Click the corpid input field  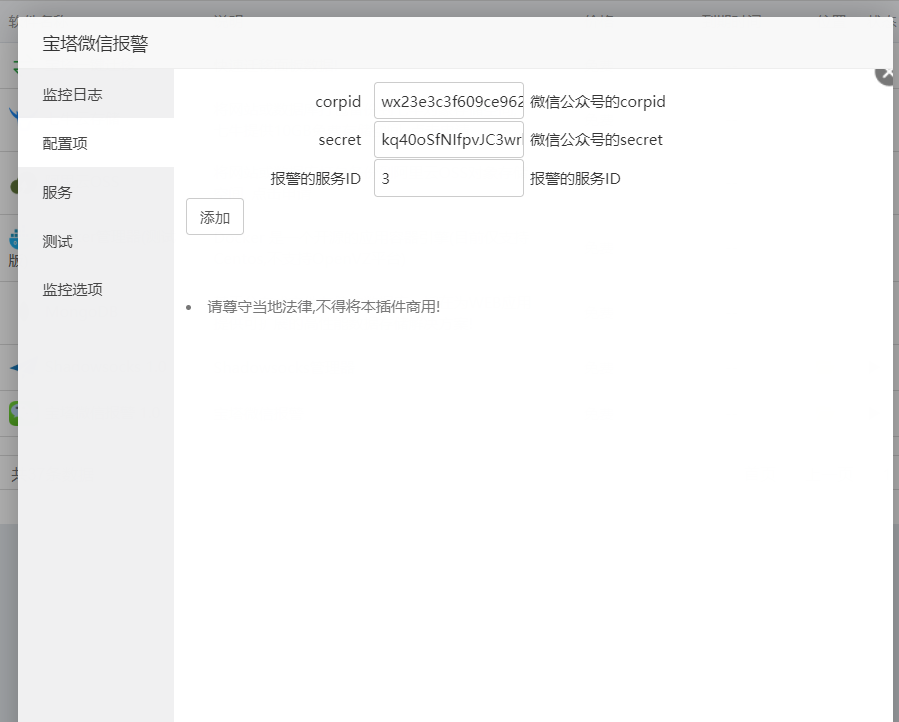click(449, 101)
